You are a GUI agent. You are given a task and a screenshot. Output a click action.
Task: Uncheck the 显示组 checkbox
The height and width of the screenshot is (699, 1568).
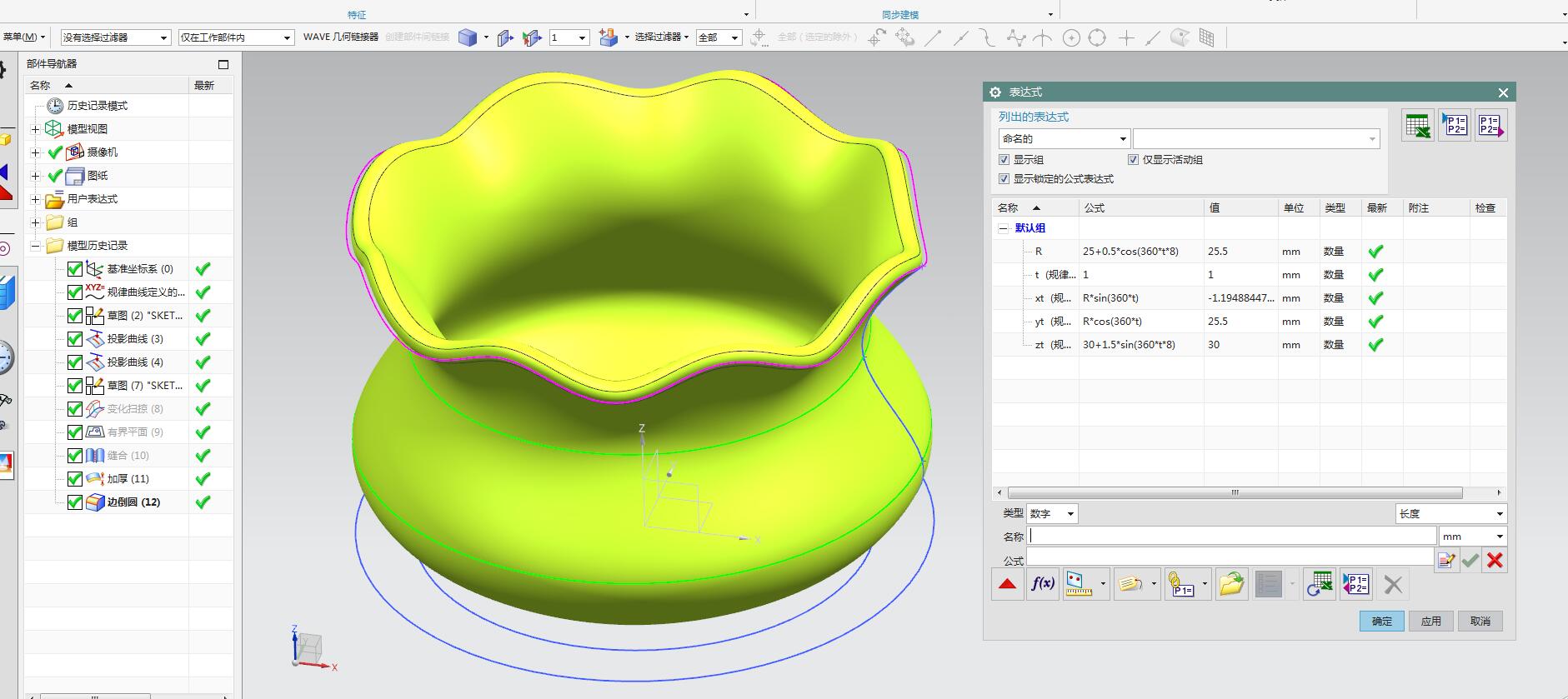pyautogui.click(x=1004, y=160)
